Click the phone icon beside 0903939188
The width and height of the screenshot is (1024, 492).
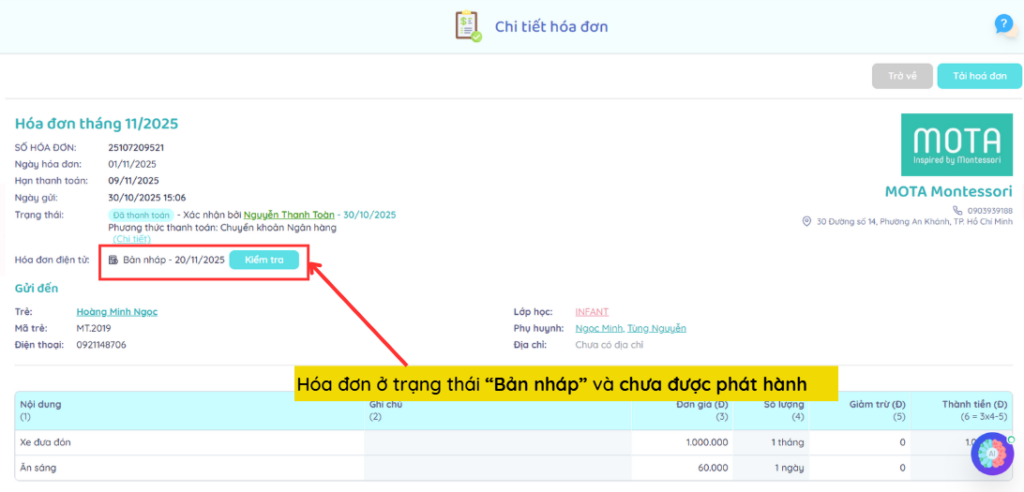[x=958, y=211]
